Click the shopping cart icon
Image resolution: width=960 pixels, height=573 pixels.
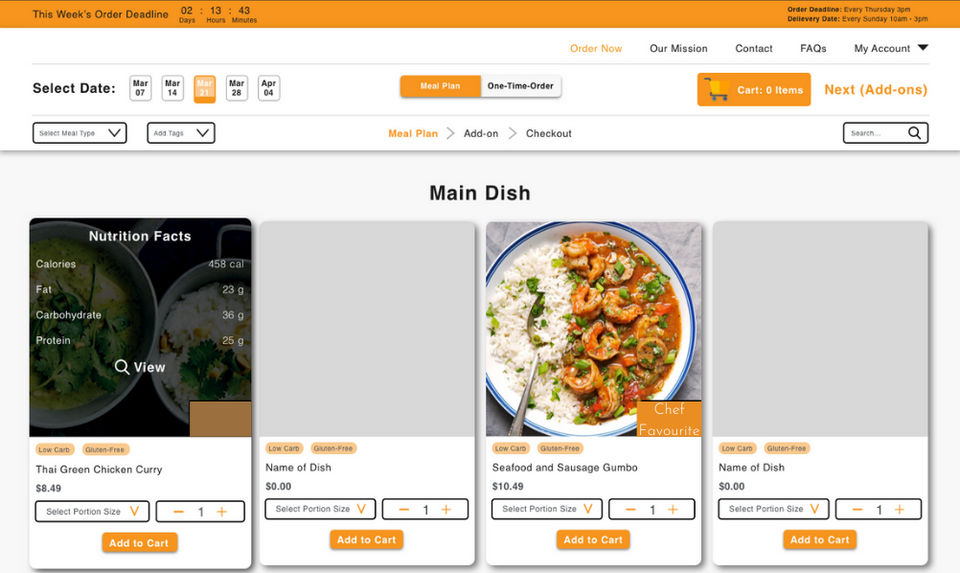[x=716, y=89]
